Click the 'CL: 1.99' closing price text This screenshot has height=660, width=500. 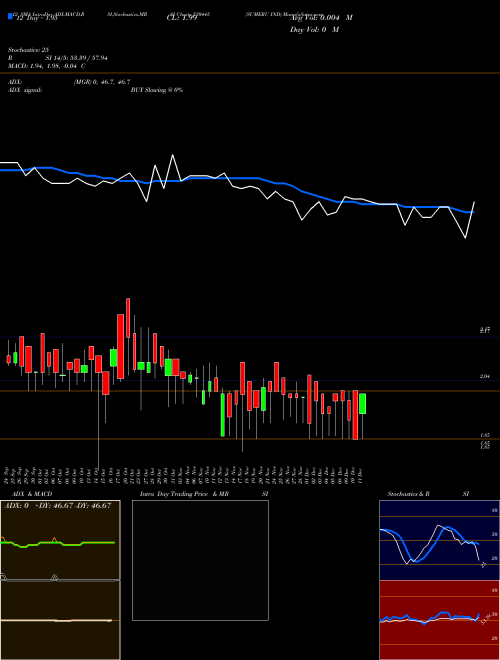182,18
